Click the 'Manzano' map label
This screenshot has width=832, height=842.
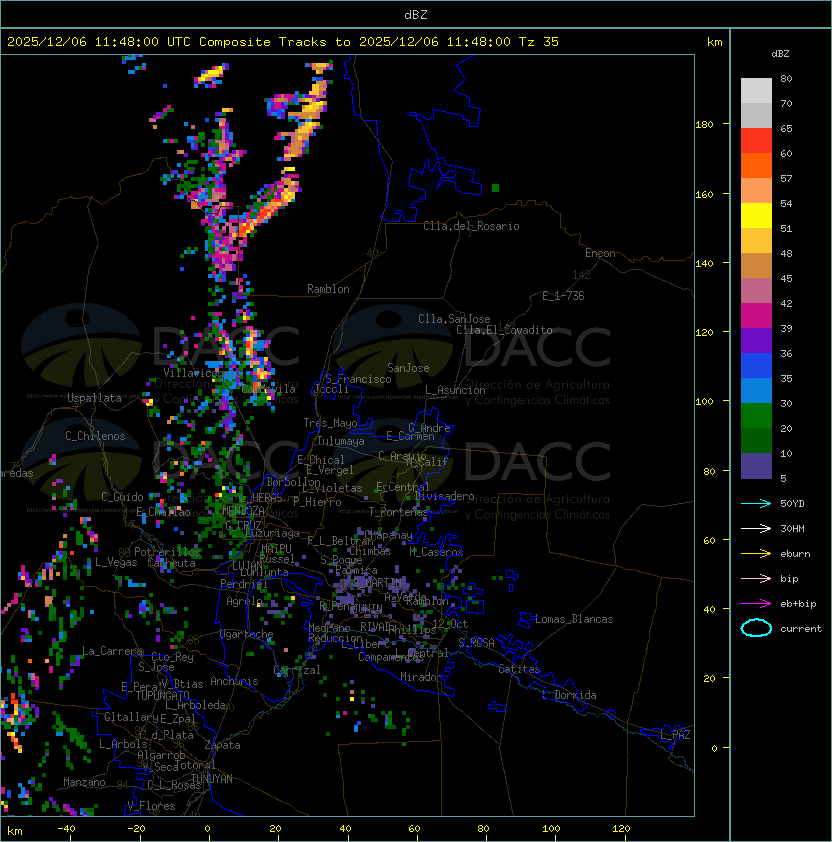coord(84,782)
